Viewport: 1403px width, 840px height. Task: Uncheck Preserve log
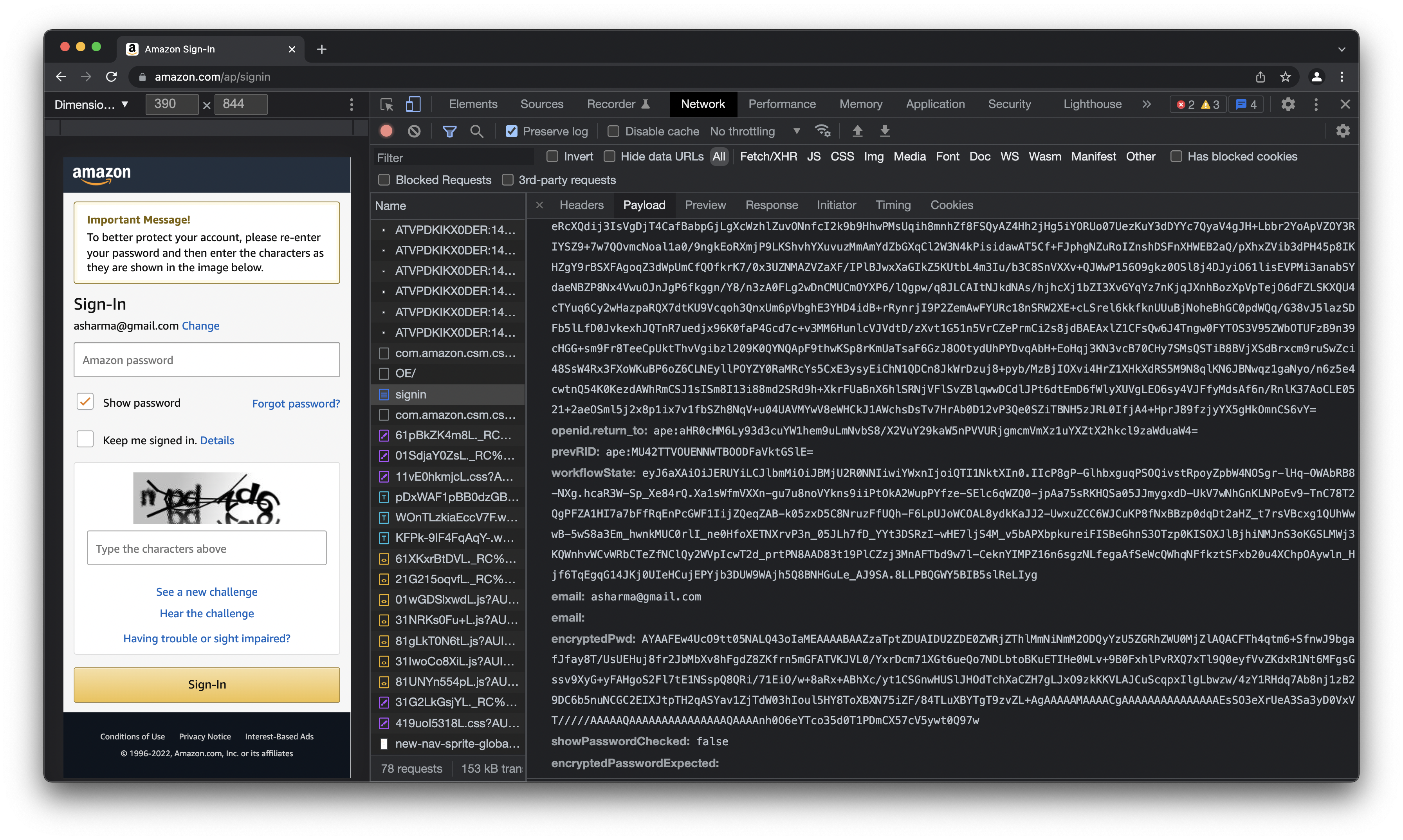[512, 131]
